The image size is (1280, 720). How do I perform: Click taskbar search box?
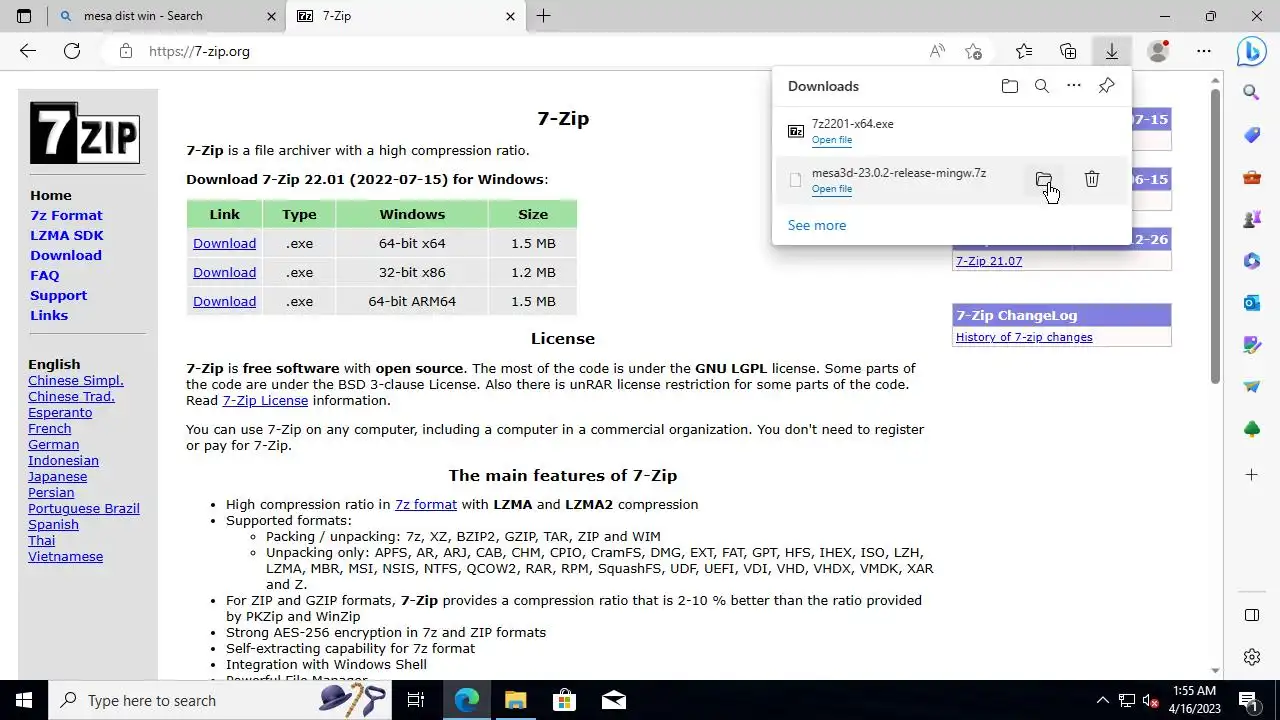(x=220, y=700)
